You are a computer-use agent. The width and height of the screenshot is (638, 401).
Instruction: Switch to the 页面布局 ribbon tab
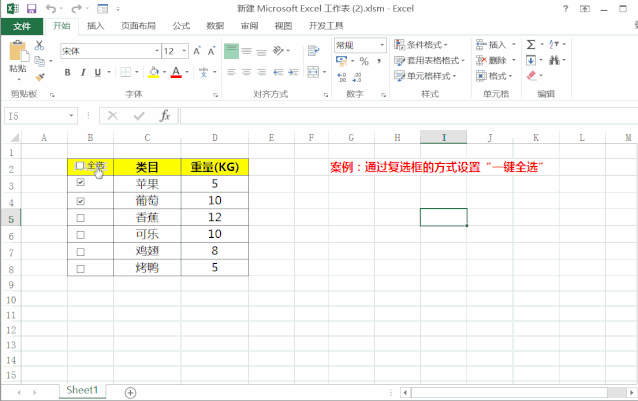[138, 26]
